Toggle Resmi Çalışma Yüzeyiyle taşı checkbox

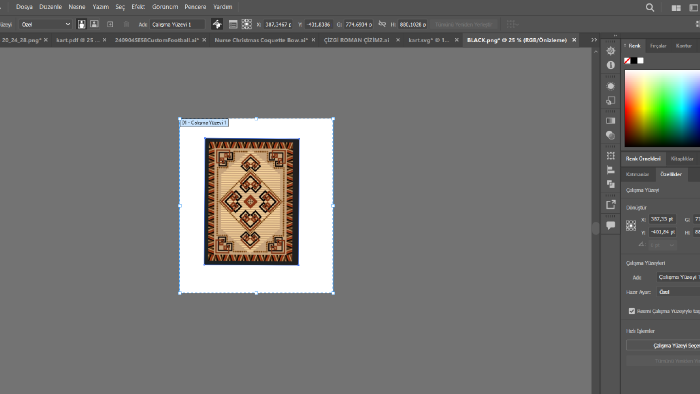pyautogui.click(x=632, y=311)
